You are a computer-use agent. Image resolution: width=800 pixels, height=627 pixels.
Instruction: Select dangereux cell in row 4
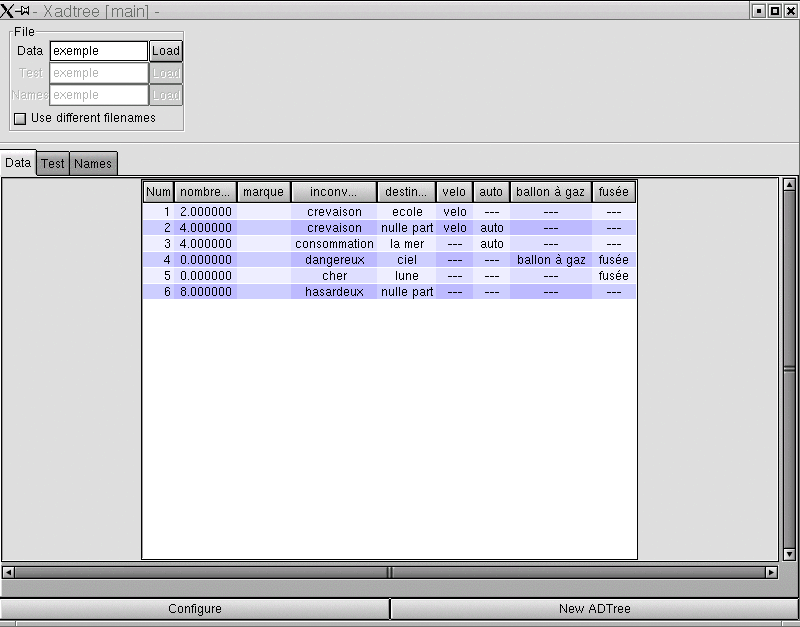coord(334,260)
